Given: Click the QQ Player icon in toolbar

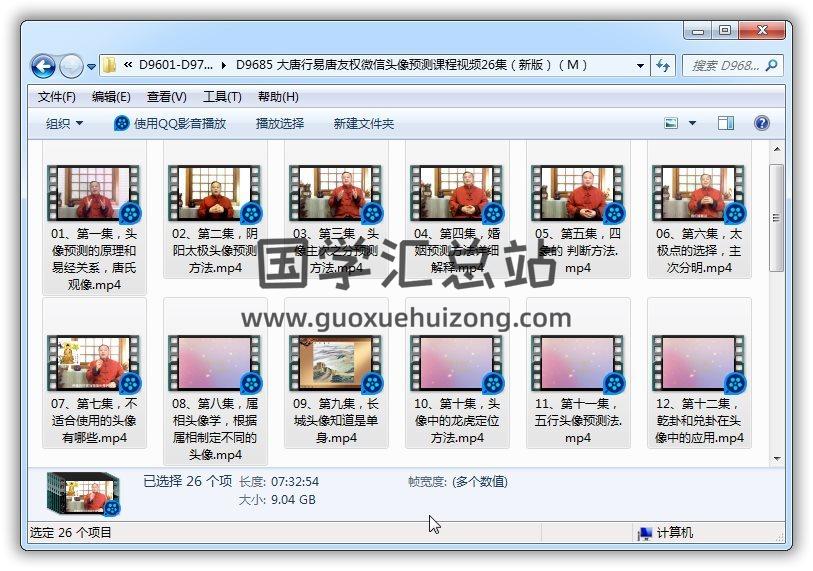Looking at the screenshot, I should tap(122, 123).
